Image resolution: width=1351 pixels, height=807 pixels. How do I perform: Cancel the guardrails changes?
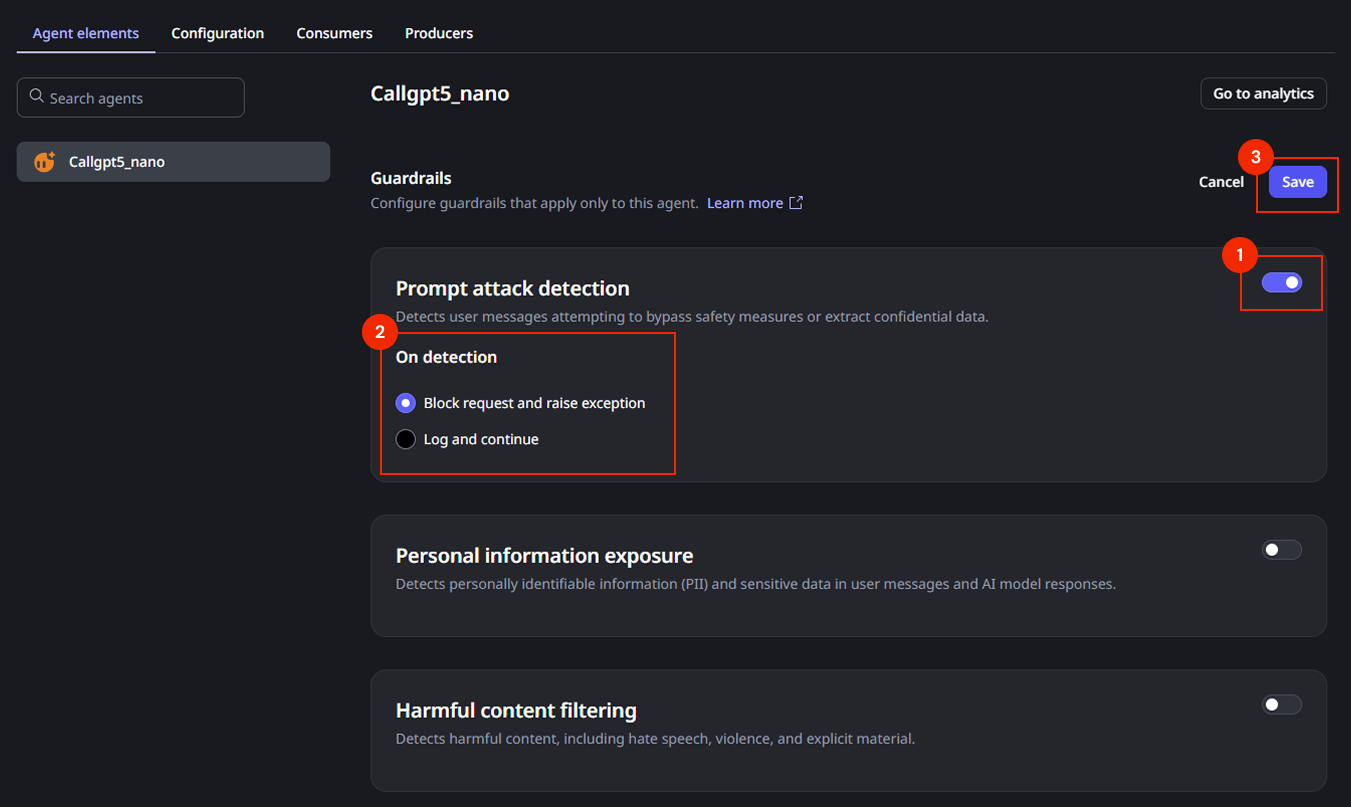click(1221, 182)
